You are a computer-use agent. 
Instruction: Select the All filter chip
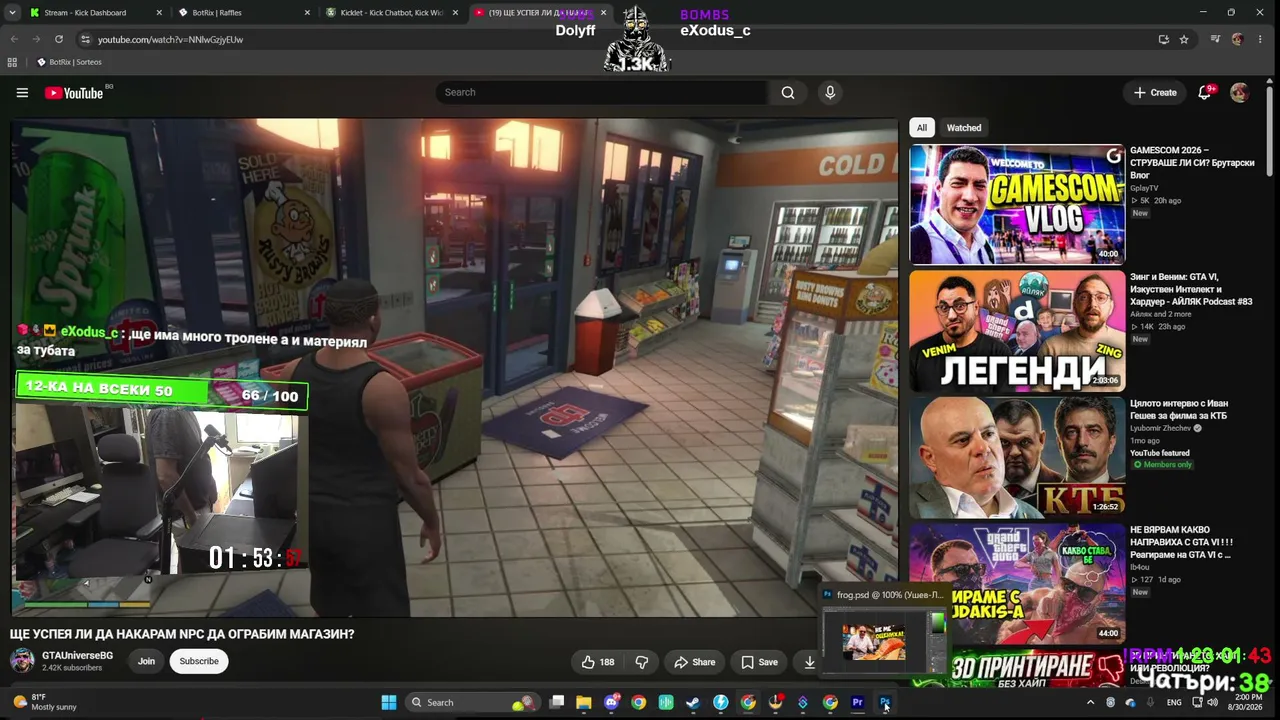click(x=922, y=128)
